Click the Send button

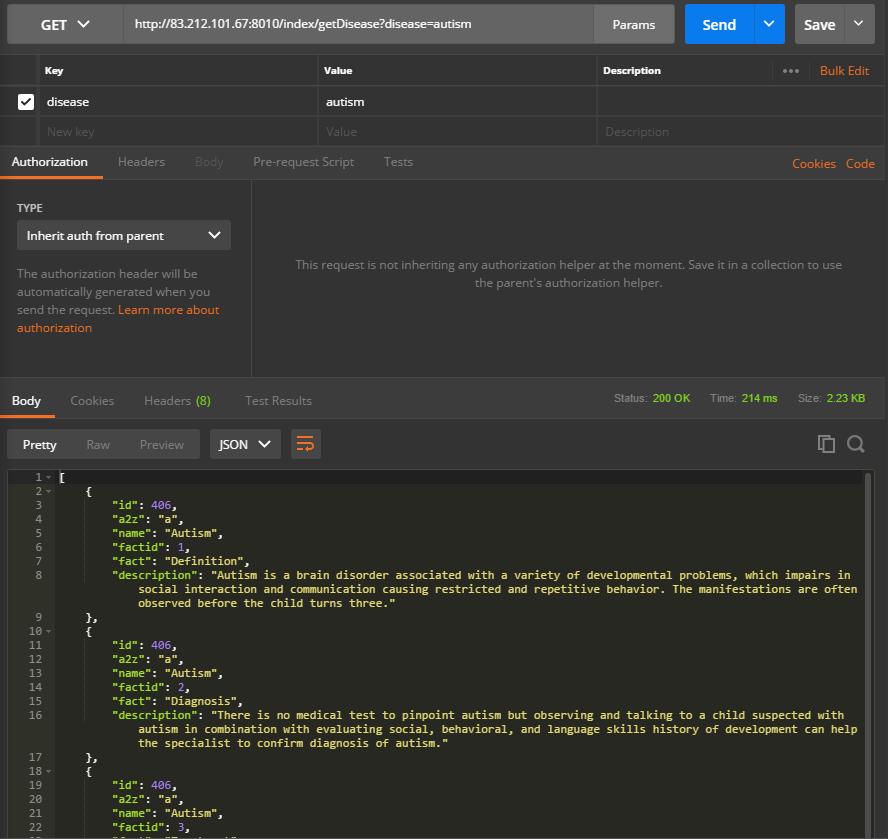pos(719,24)
